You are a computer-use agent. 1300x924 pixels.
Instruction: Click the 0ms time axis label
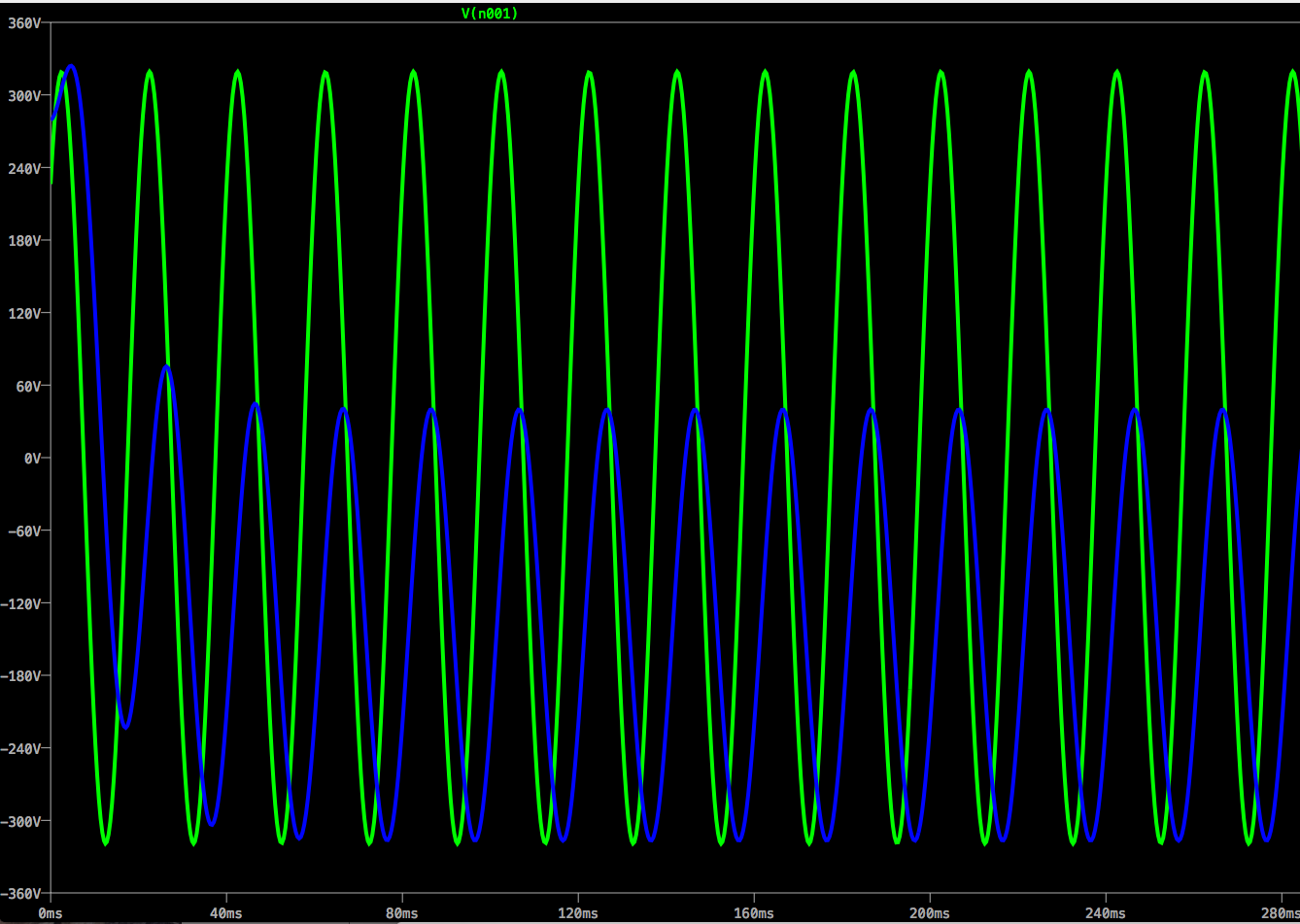pos(51,913)
